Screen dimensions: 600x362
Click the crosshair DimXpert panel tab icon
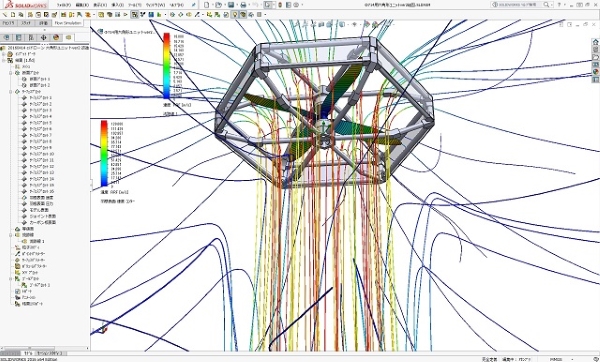[44, 37]
